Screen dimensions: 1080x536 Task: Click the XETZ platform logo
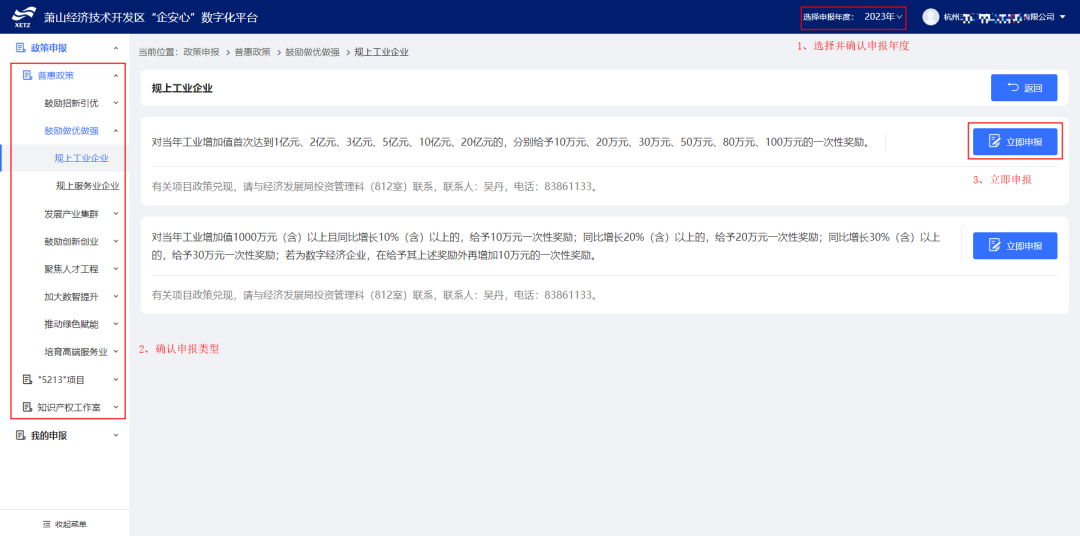pyautogui.click(x=23, y=17)
